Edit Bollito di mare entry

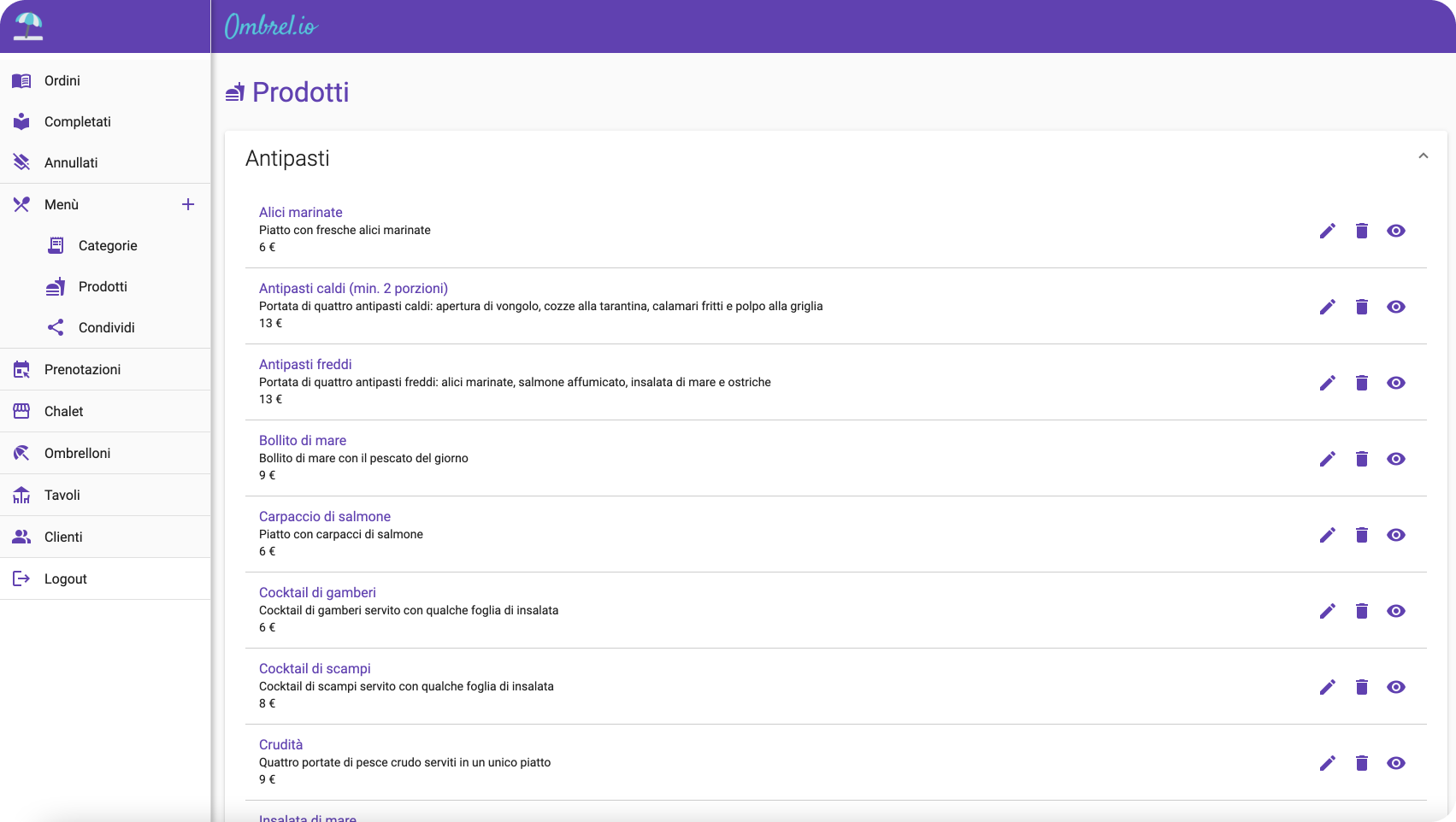1328,459
